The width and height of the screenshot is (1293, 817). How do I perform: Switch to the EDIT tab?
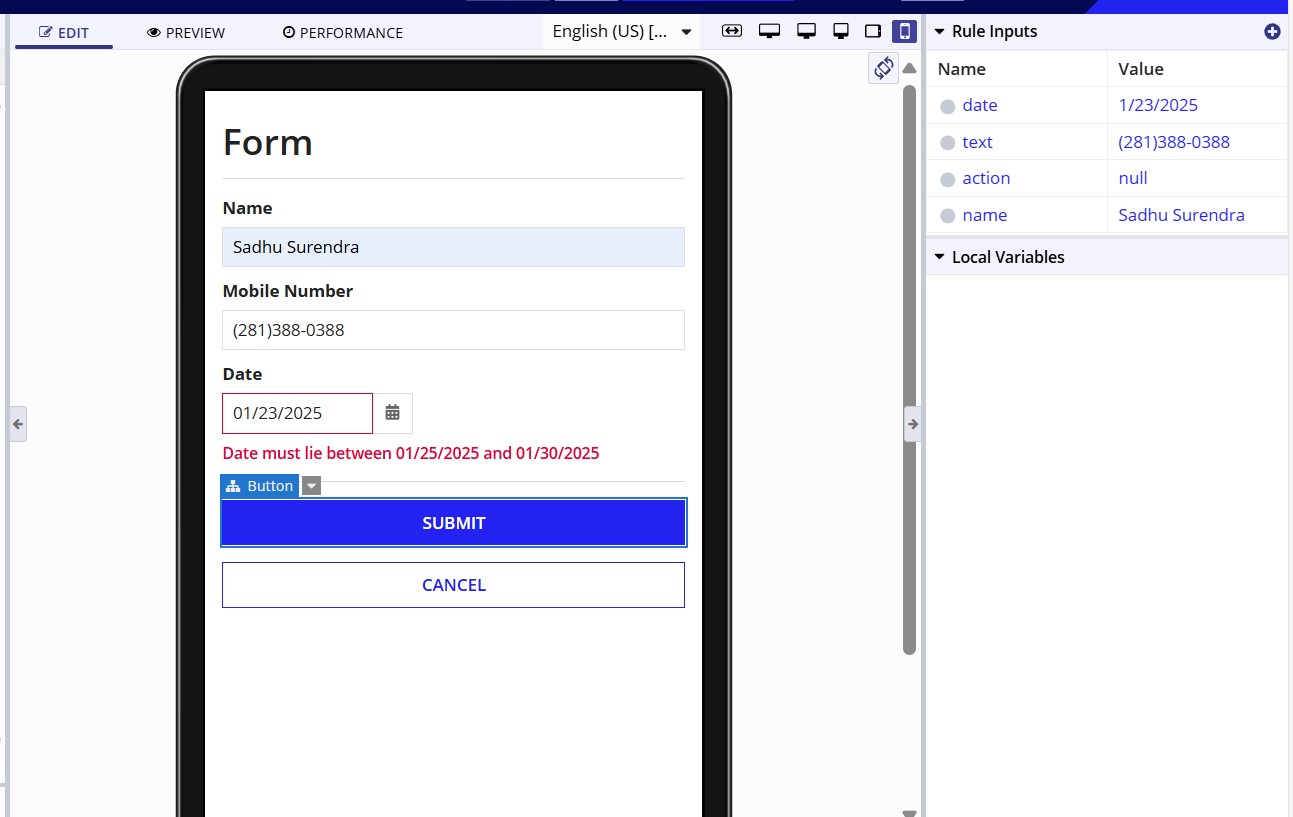click(64, 32)
